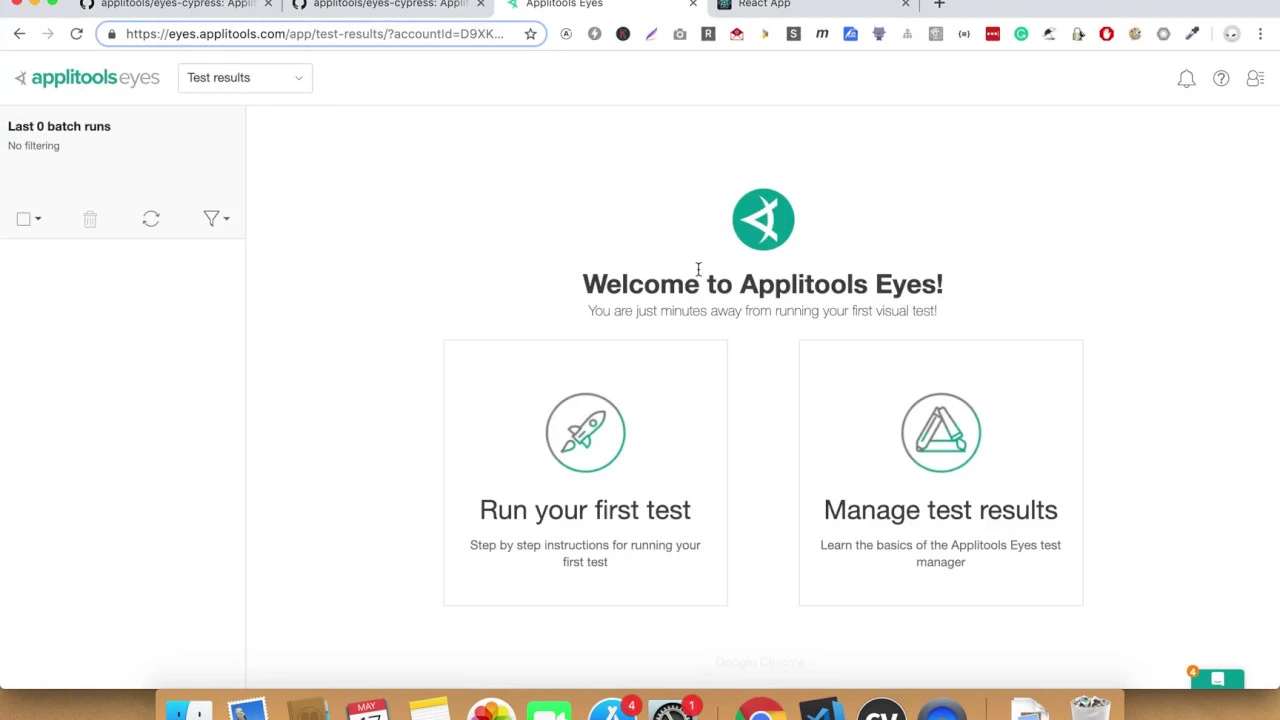Open the filter funnel dropdown
Screen dimensions: 1280x720
(216, 219)
